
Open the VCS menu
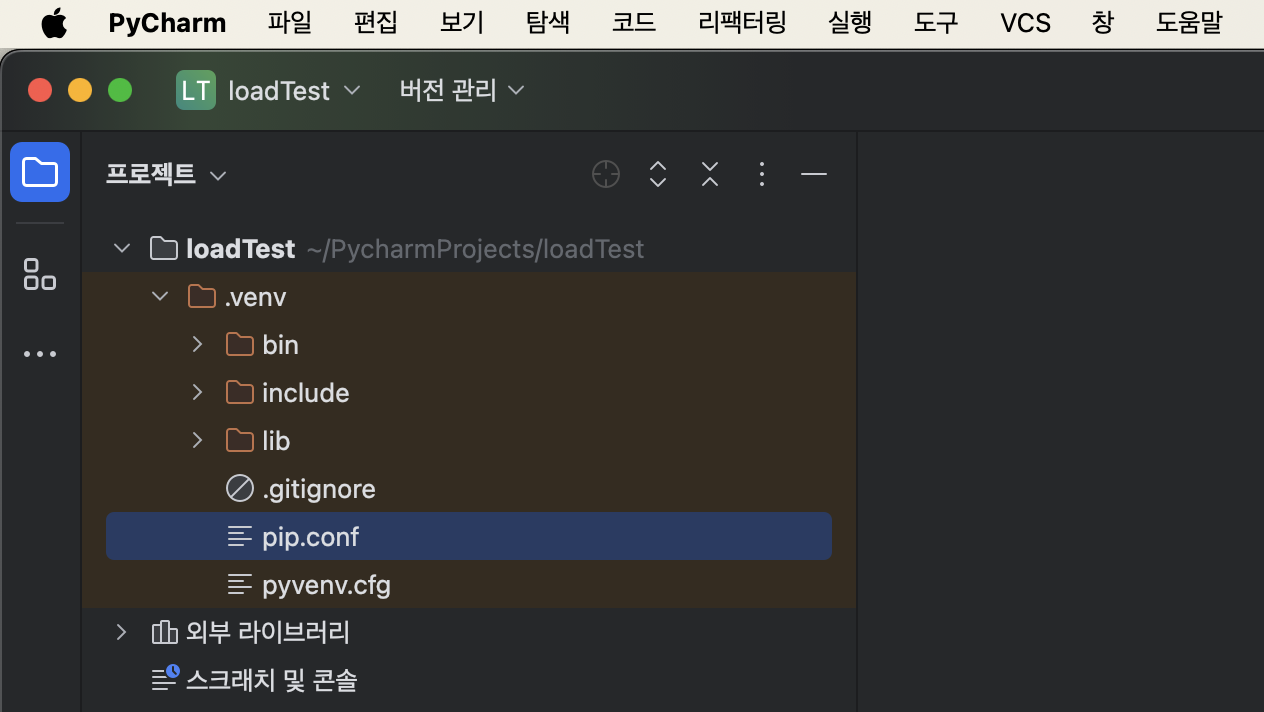pos(1025,22)
